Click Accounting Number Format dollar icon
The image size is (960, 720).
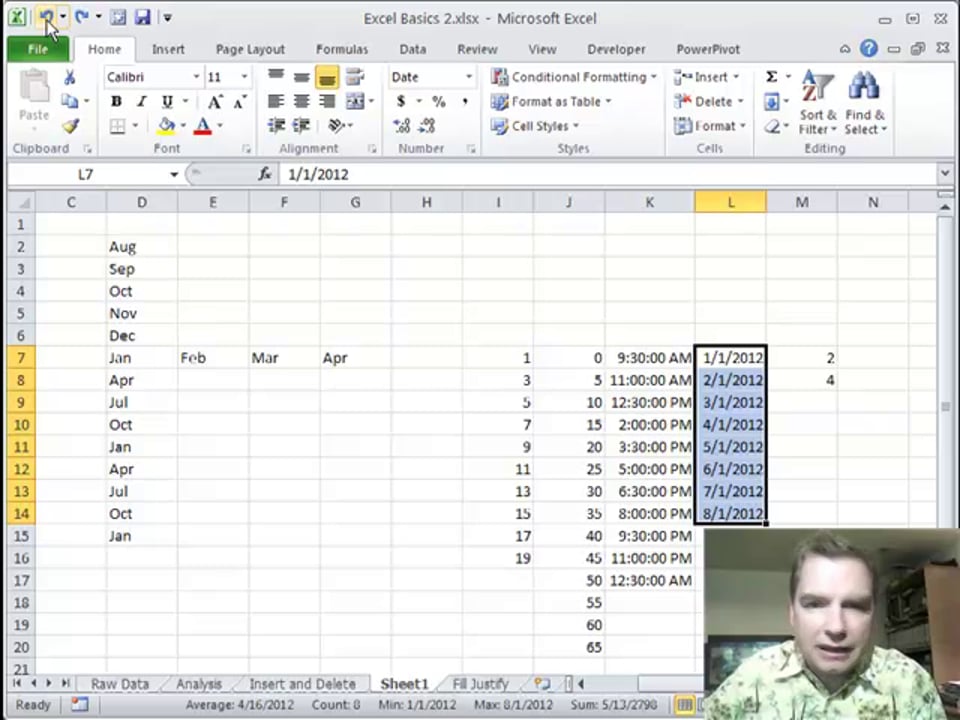tap(400, 101)
